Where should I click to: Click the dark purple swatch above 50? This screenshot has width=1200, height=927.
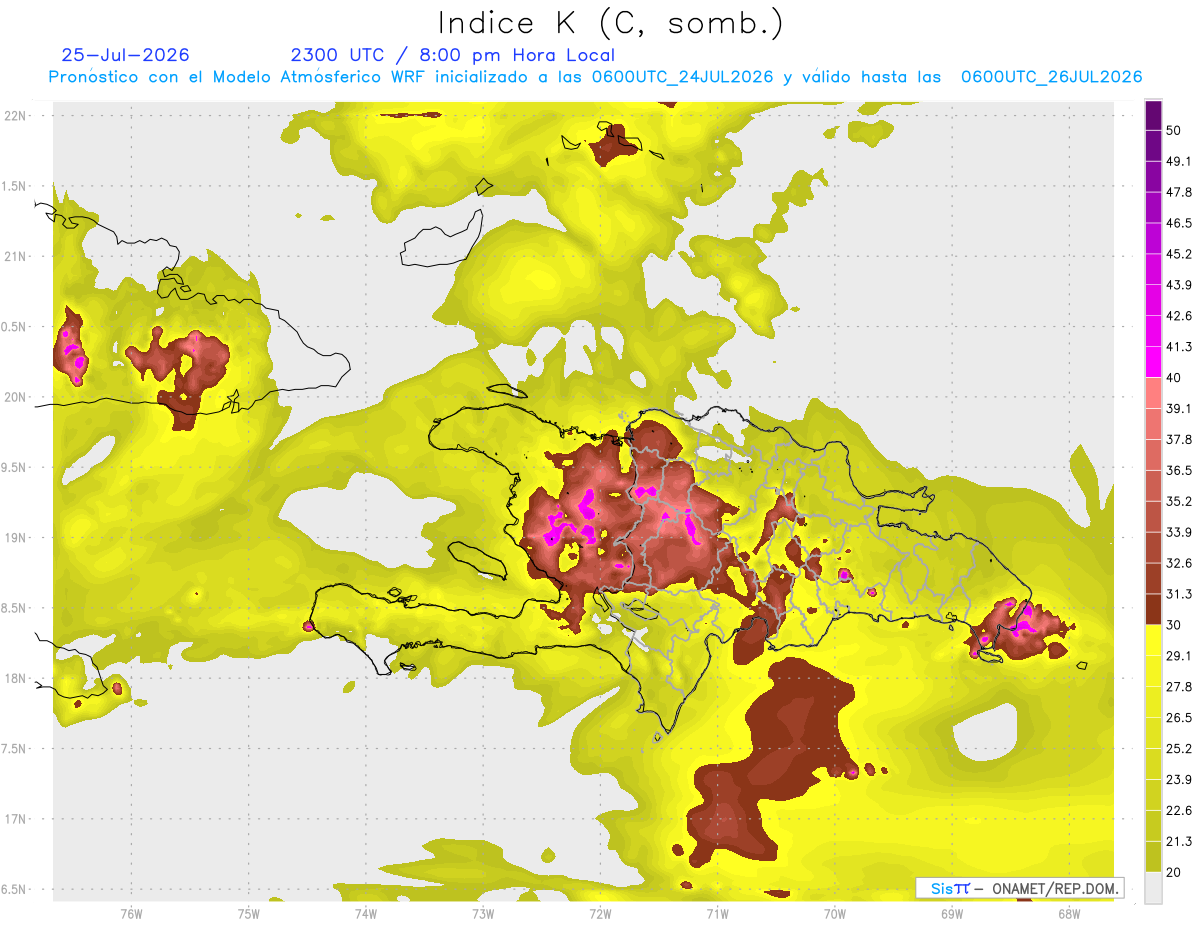(1153, 115)
